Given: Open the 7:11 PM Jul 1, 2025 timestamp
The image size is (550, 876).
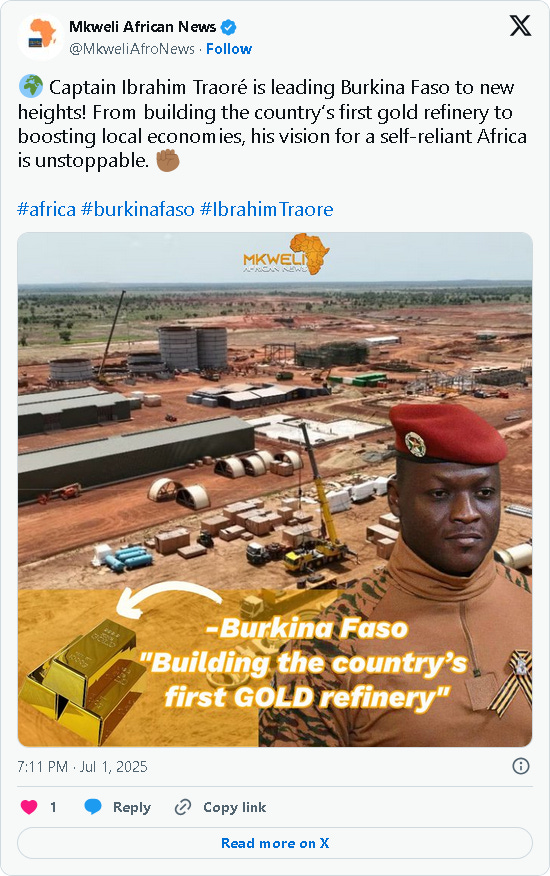Looking at the screenshot, I should coord(82,766).
